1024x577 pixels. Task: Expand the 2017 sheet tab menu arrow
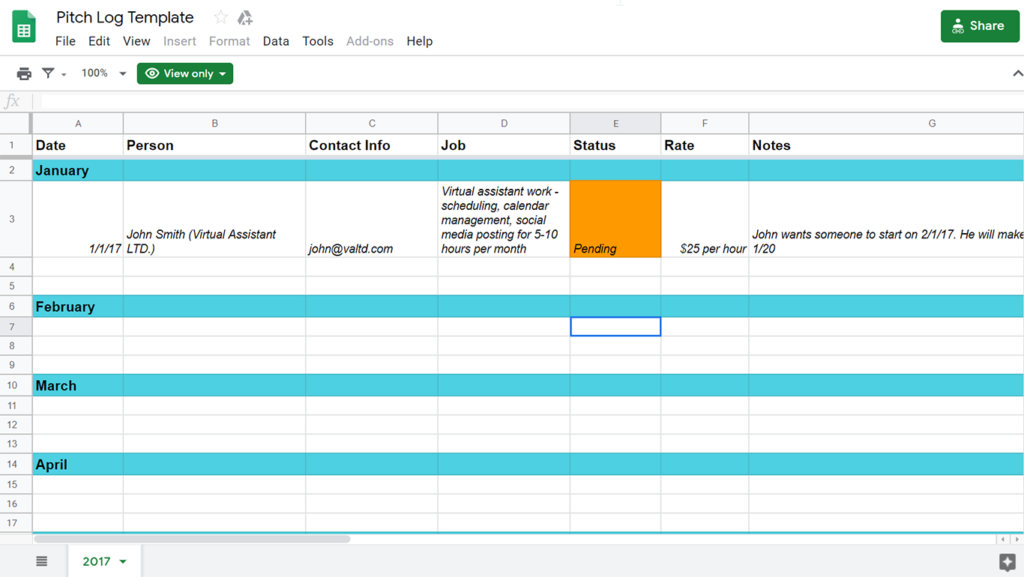click(123, 562)
